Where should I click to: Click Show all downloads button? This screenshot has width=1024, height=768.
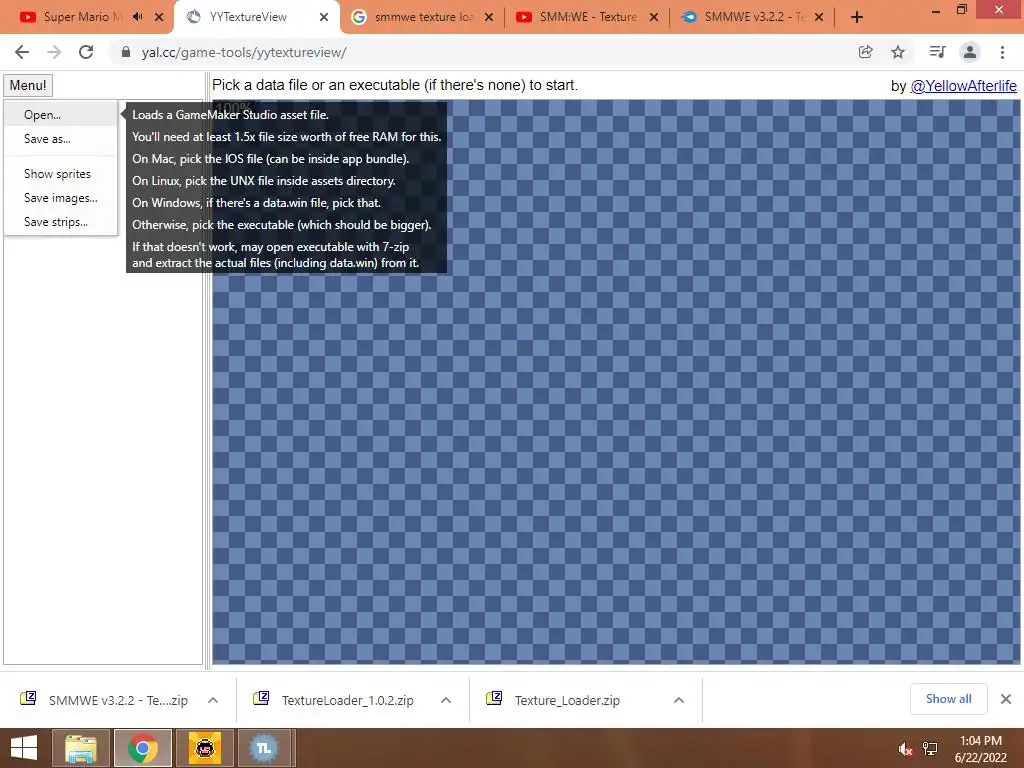948,699
